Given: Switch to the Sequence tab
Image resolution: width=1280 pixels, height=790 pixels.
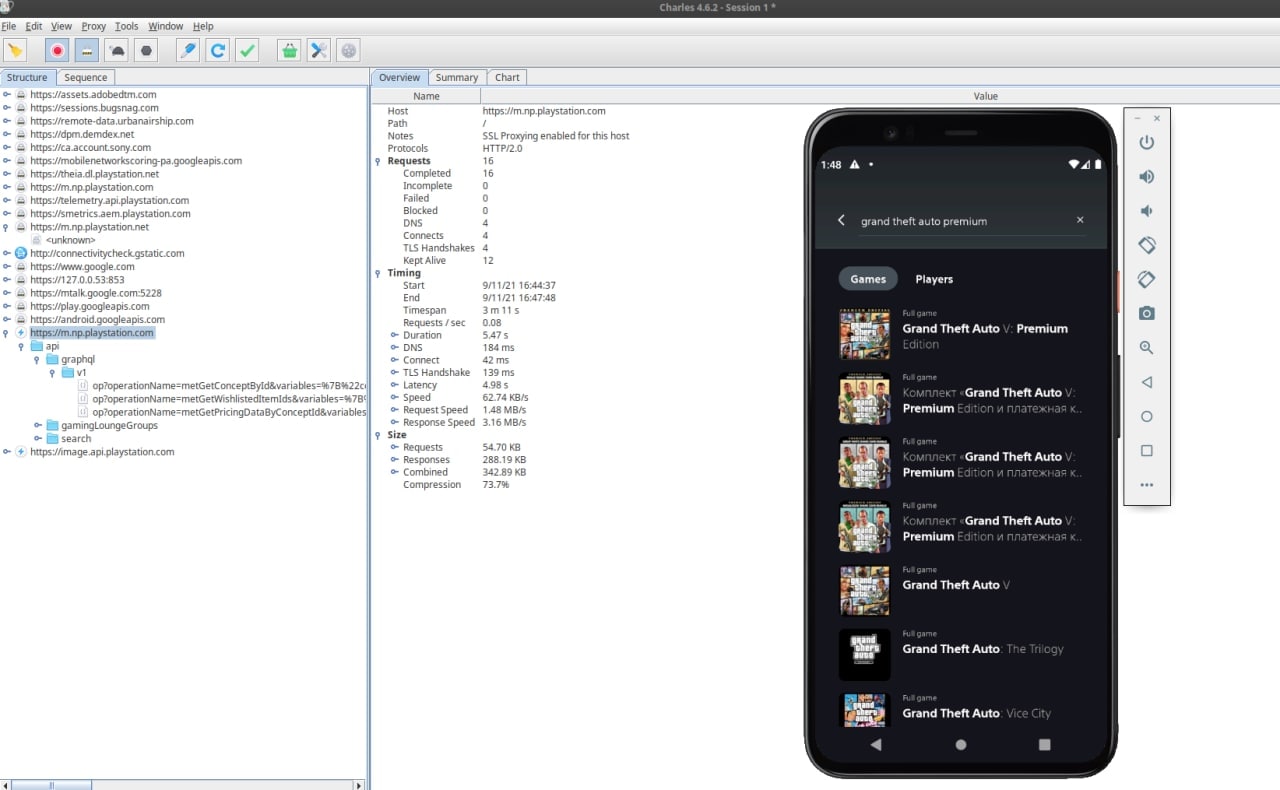Looking at the screenshot, I should (86, 77).
